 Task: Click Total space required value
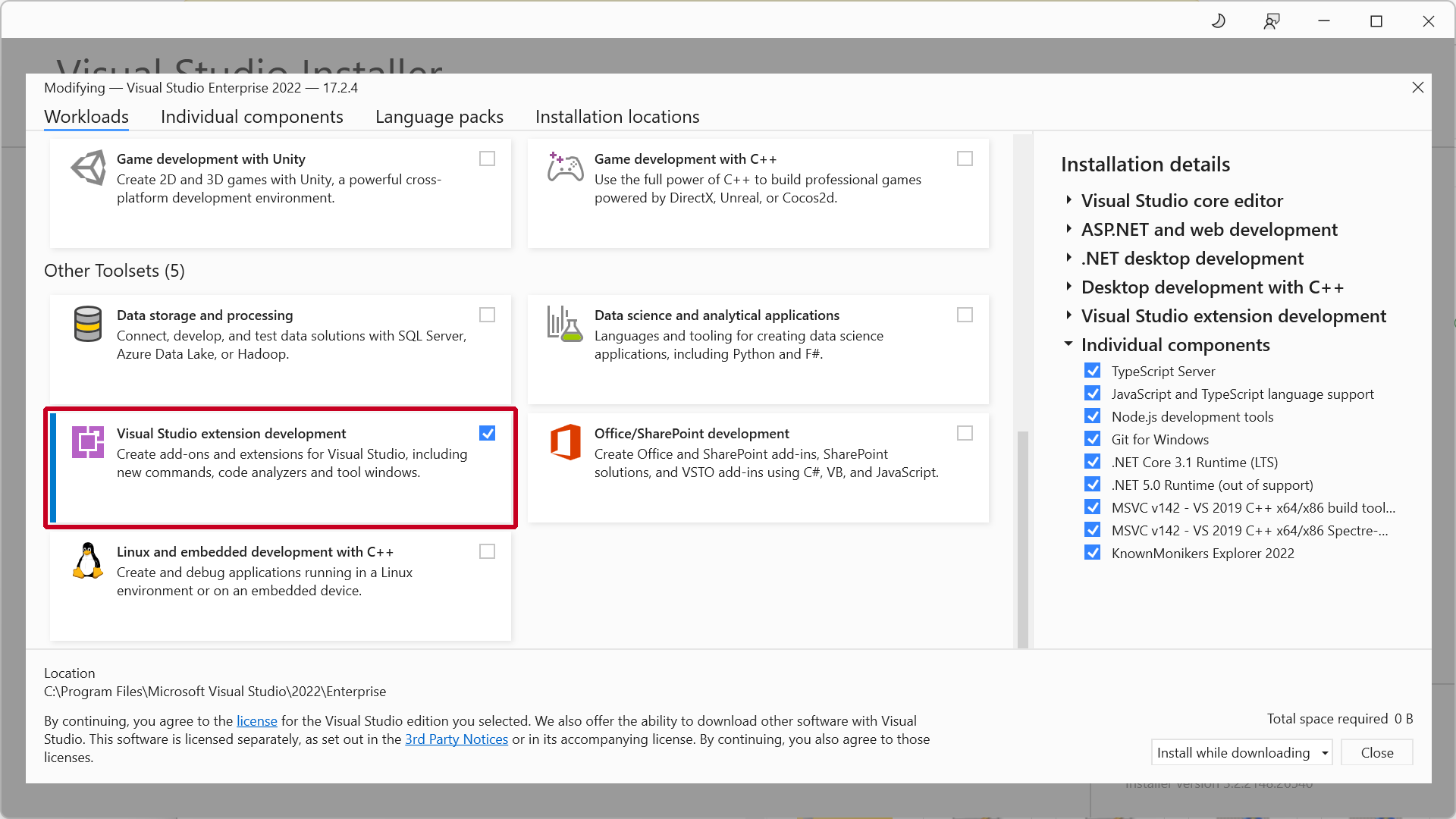(x=1404, y=719)
